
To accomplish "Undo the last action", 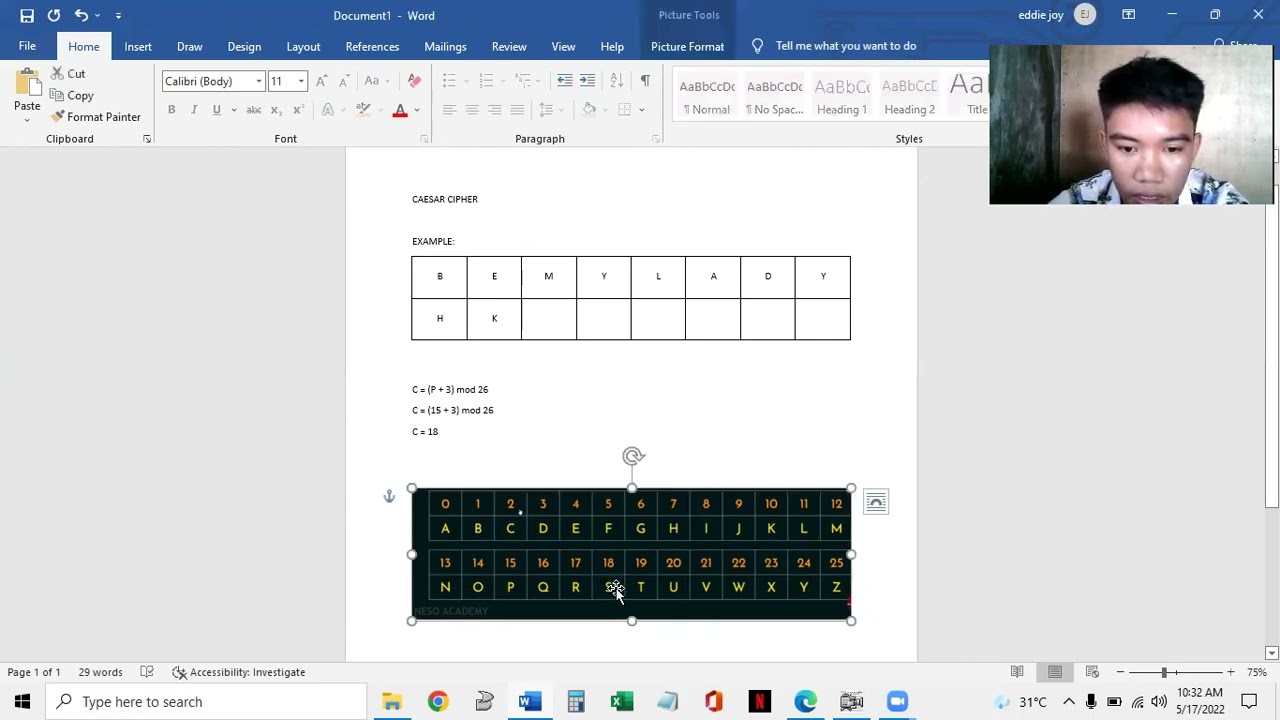I will [81, 15].
